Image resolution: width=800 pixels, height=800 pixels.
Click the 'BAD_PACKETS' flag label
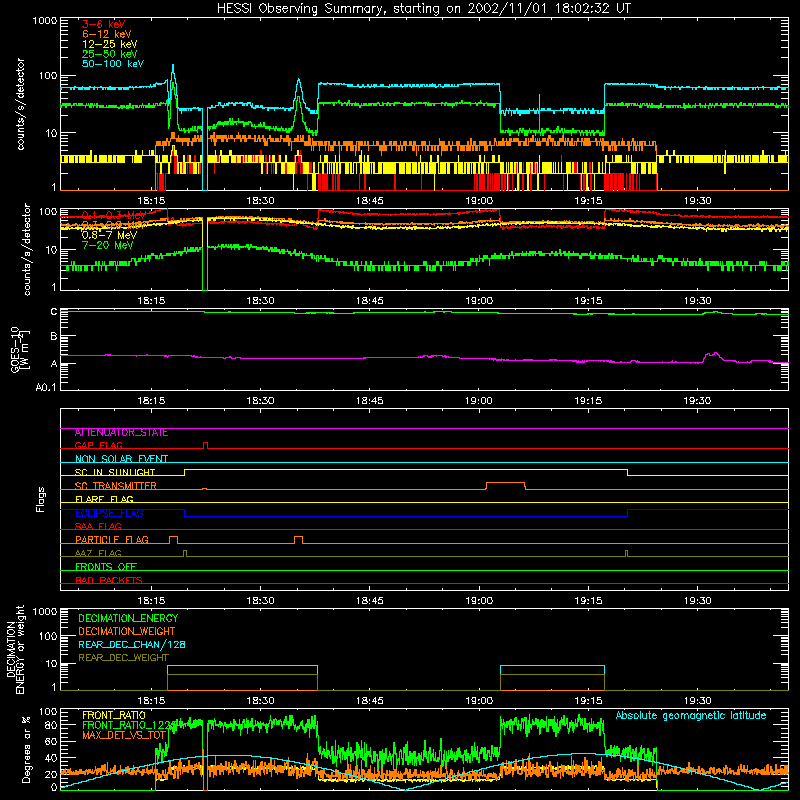click(x=109, y=580)
